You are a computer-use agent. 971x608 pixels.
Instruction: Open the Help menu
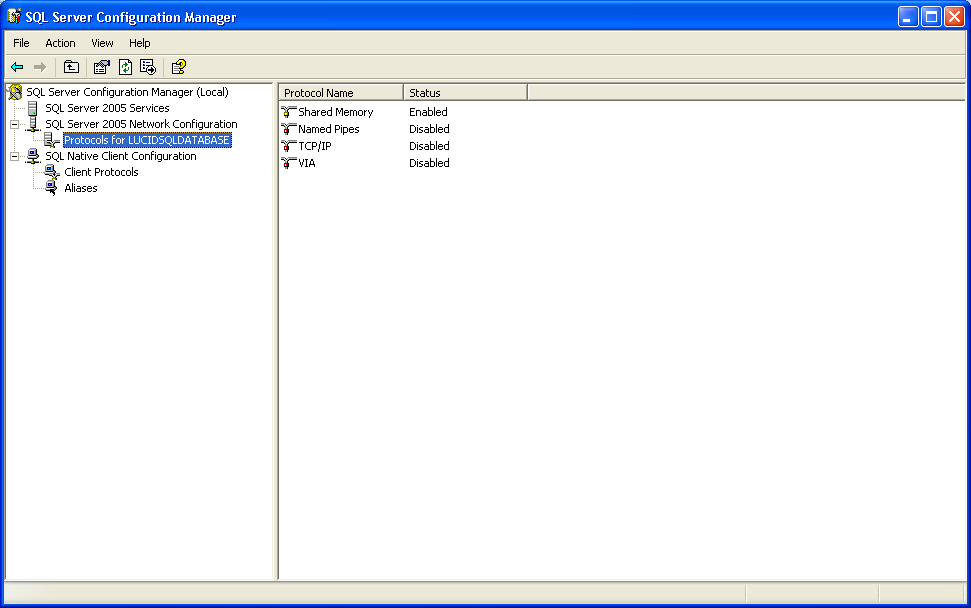click(139, 43)
